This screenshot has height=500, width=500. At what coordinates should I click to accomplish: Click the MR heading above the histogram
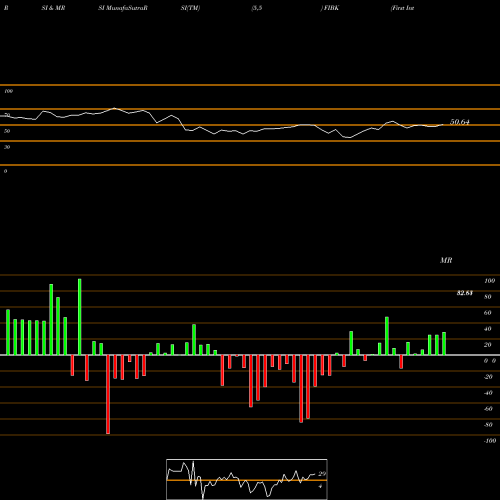click(446, 260)
